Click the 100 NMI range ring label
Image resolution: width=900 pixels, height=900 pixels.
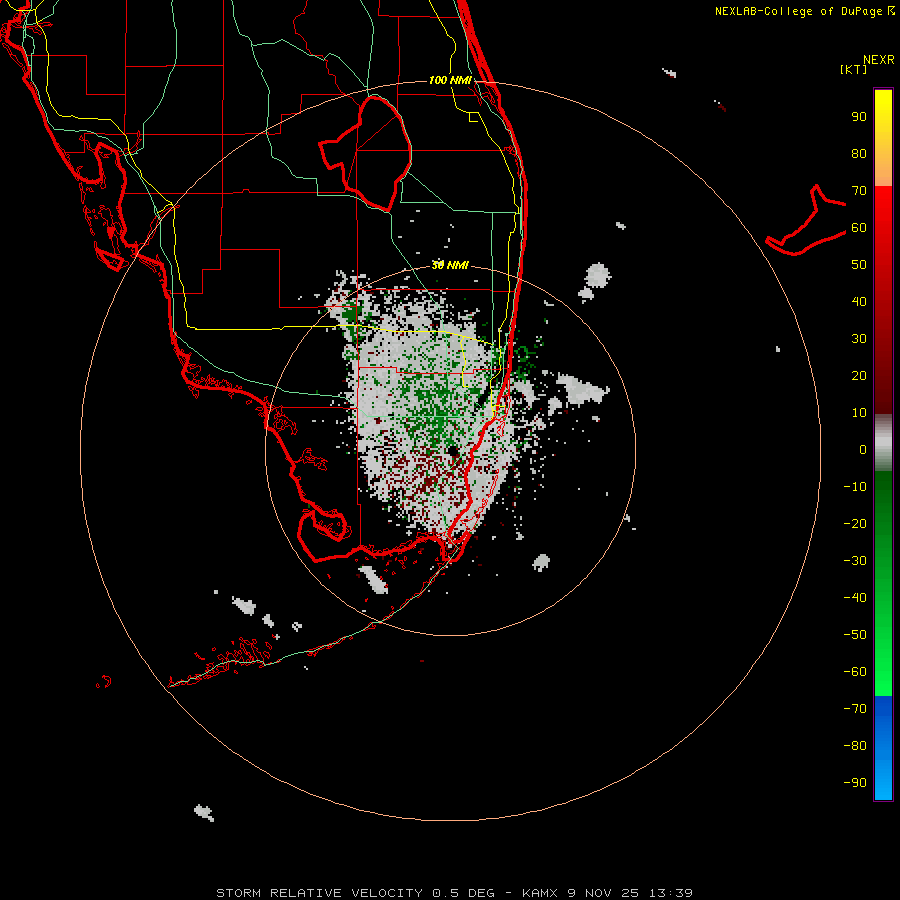pos(450,80)
